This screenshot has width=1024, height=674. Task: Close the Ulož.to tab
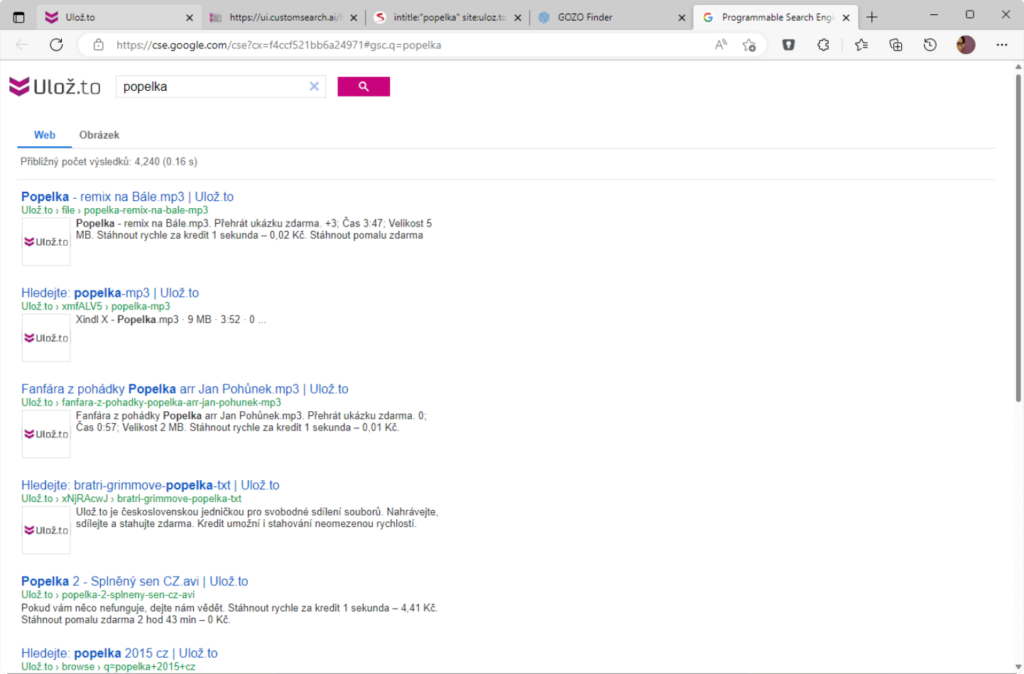point(189,18)
